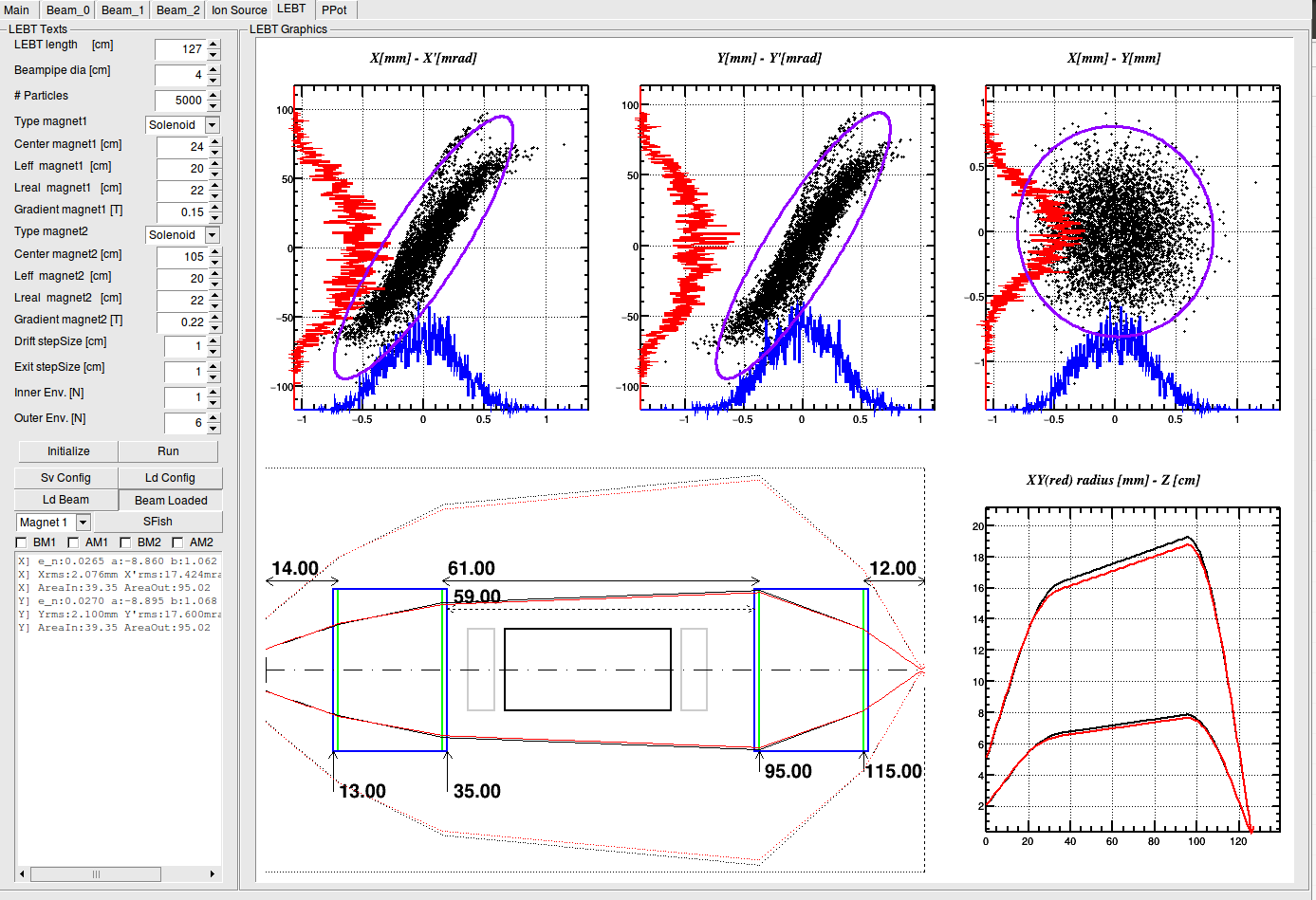Click the 'XY(red) radius [mm] - Z [cm]' title

click(x=1113, y=480)
